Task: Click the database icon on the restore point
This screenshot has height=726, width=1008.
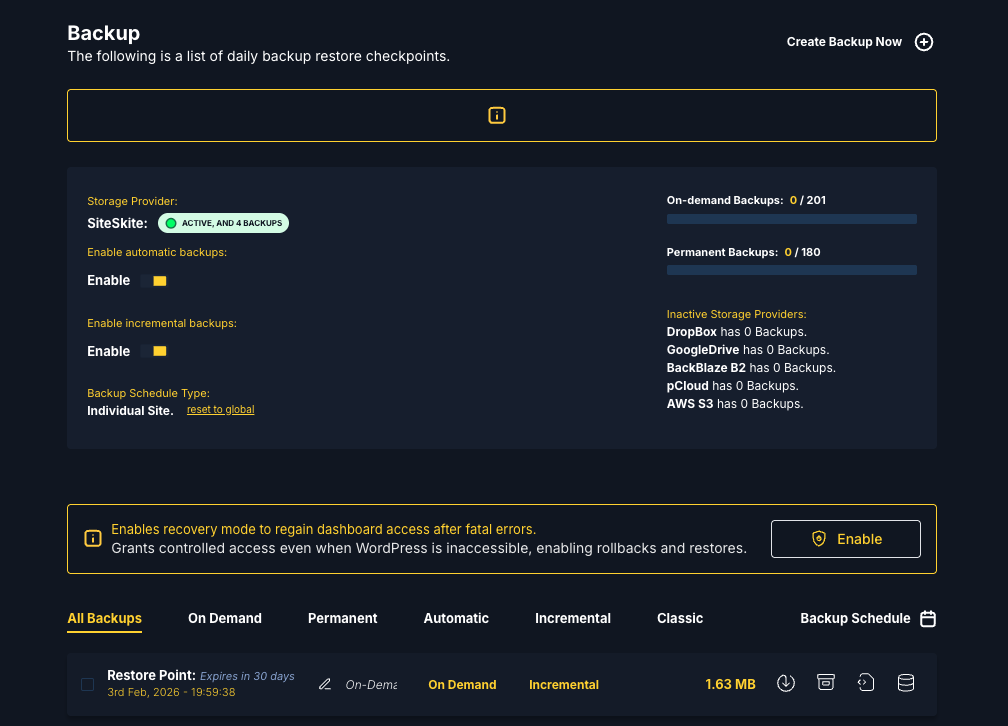Action: point(906,683)
